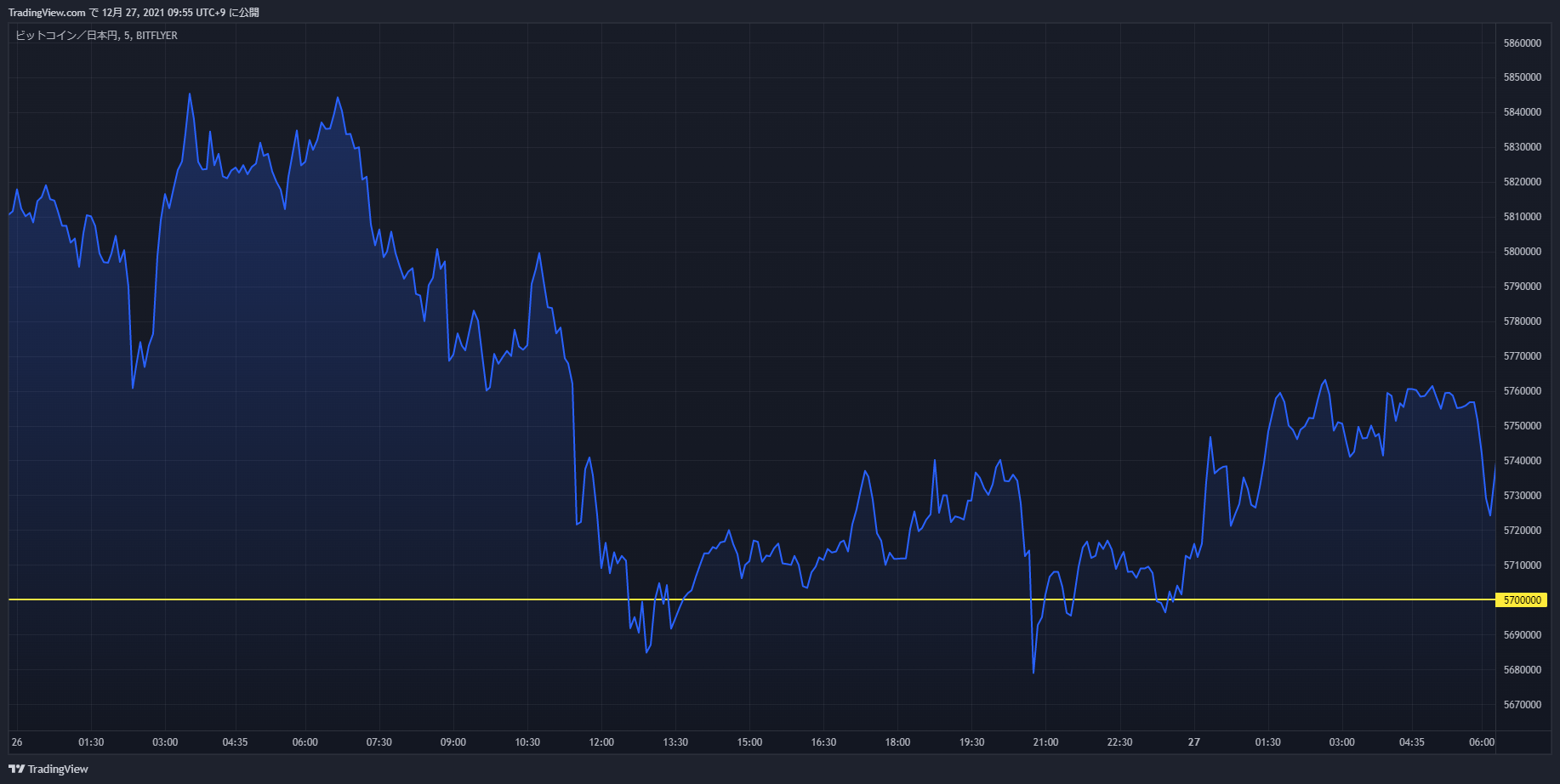Screen dimensions: 1560x784
Task: Click the 09:00 time axis label
Action: [x=453, y=742]
